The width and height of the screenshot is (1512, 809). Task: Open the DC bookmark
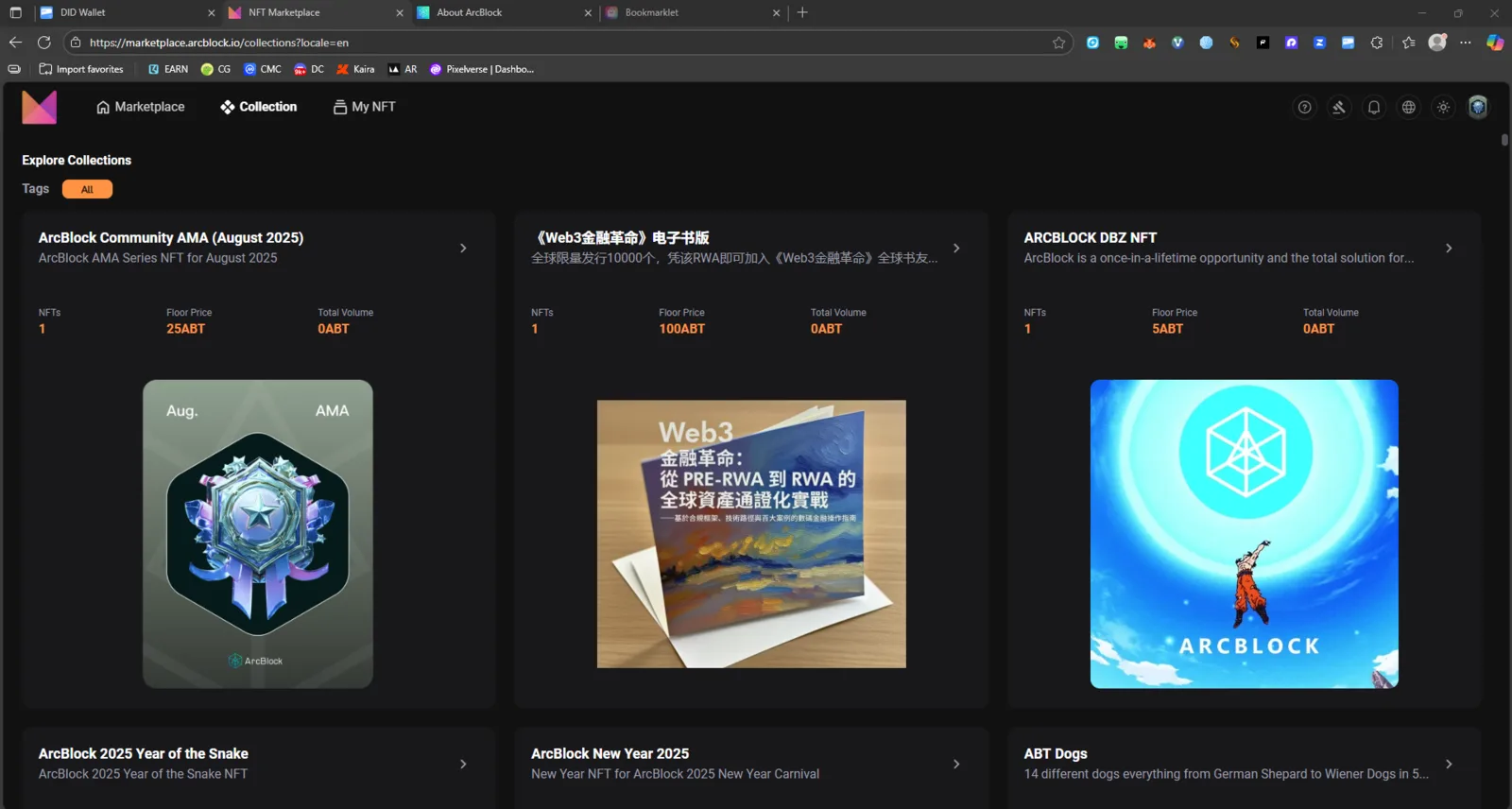pos(309,69)
